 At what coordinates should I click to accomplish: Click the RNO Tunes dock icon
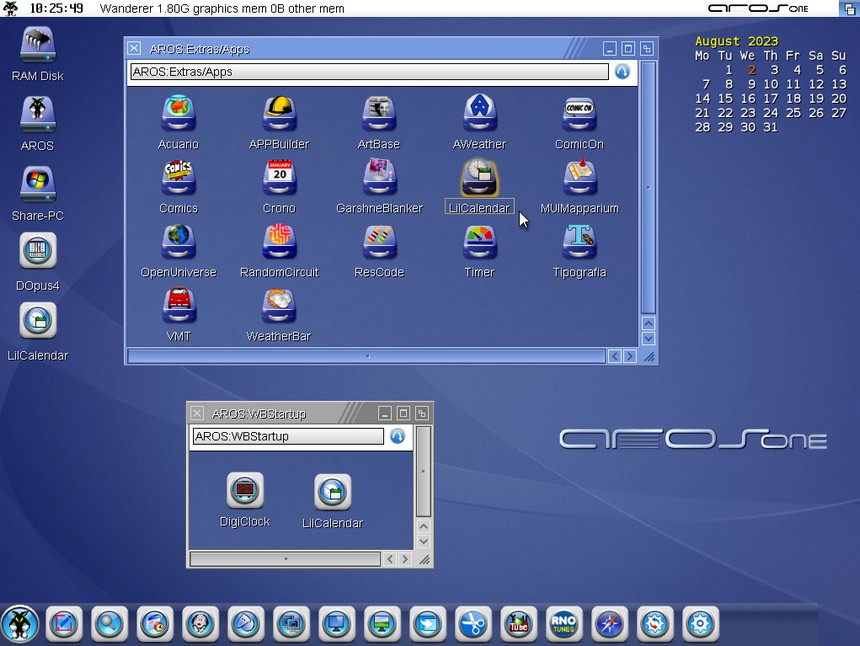point(564,624)
